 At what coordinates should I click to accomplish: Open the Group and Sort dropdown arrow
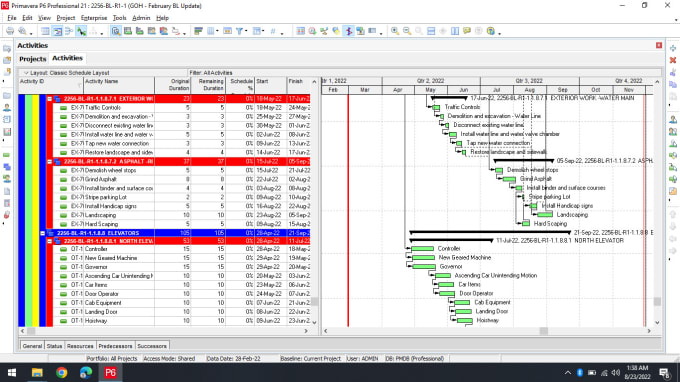(x=264, y=31)
